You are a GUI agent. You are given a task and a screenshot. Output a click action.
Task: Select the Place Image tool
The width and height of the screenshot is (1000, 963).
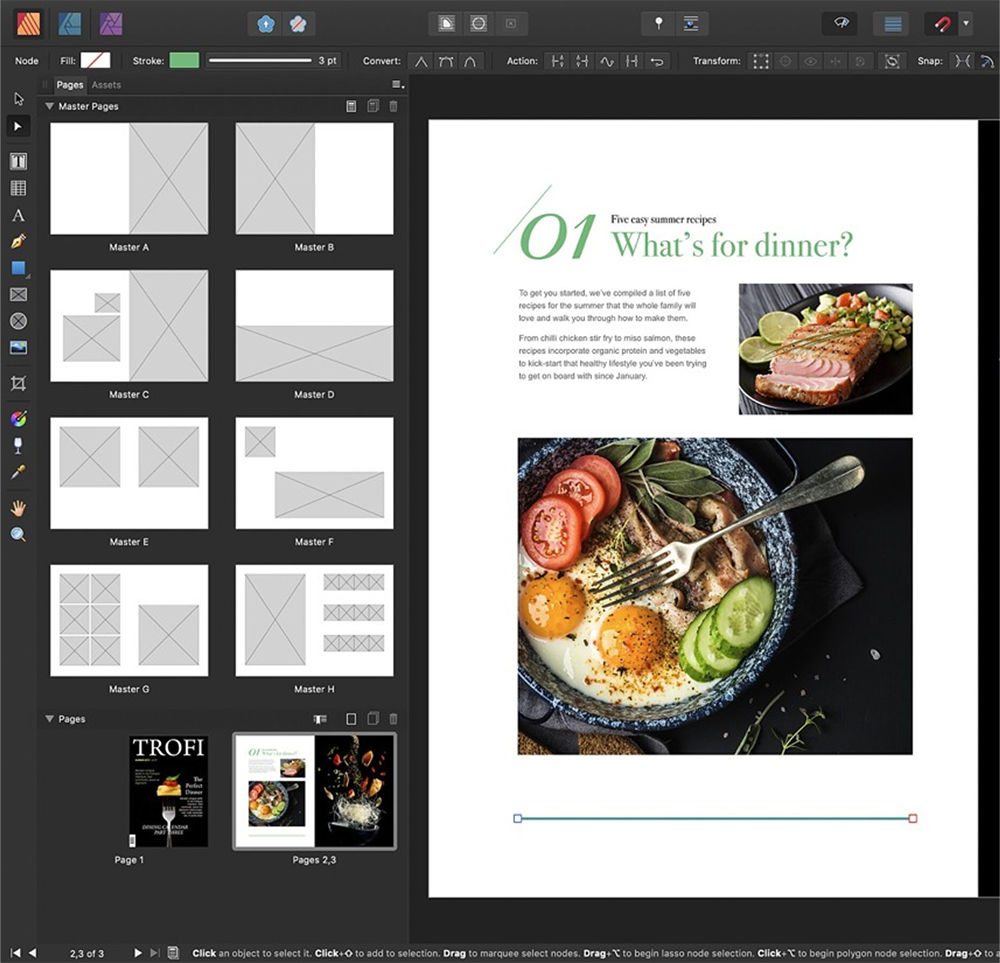tap(18, 348)
